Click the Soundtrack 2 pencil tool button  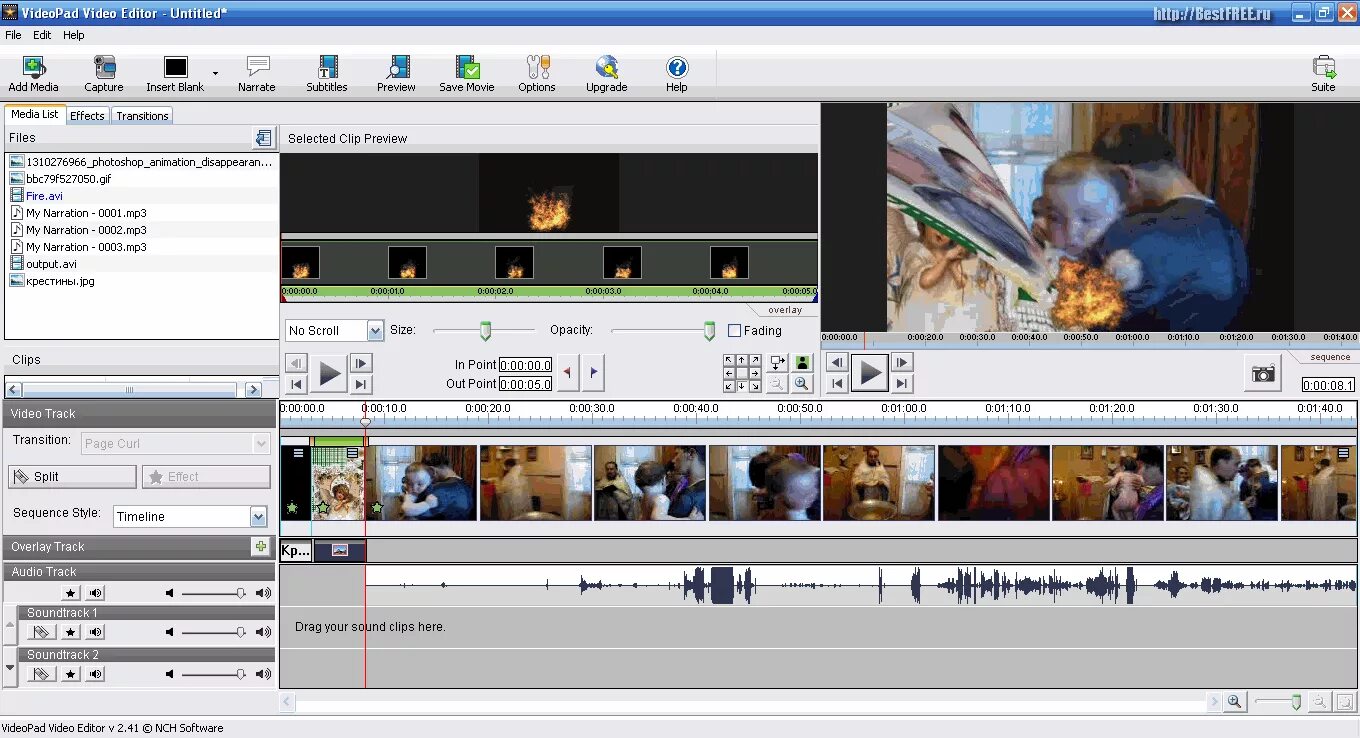[x=40, y=674]
